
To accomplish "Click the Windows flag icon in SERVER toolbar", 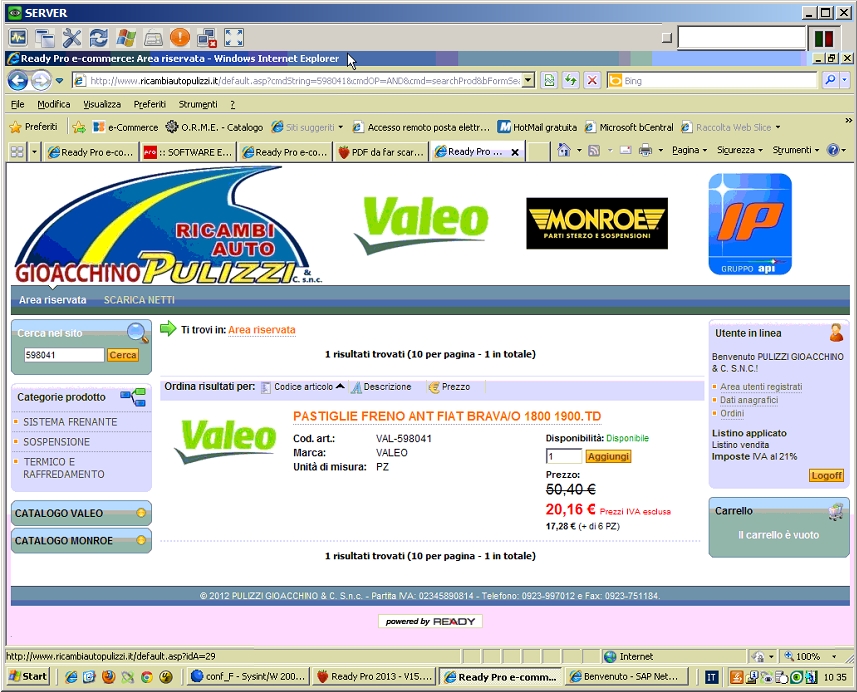I will [x=126, y=38].
